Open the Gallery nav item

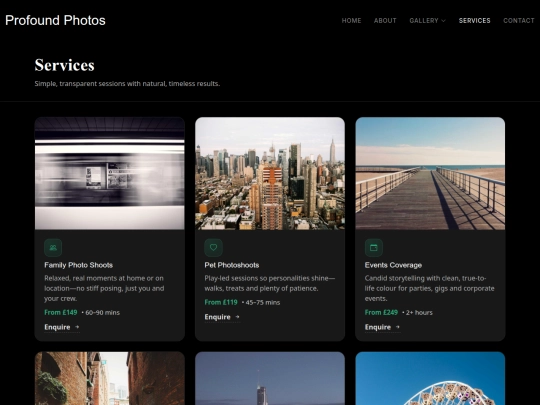427,21
